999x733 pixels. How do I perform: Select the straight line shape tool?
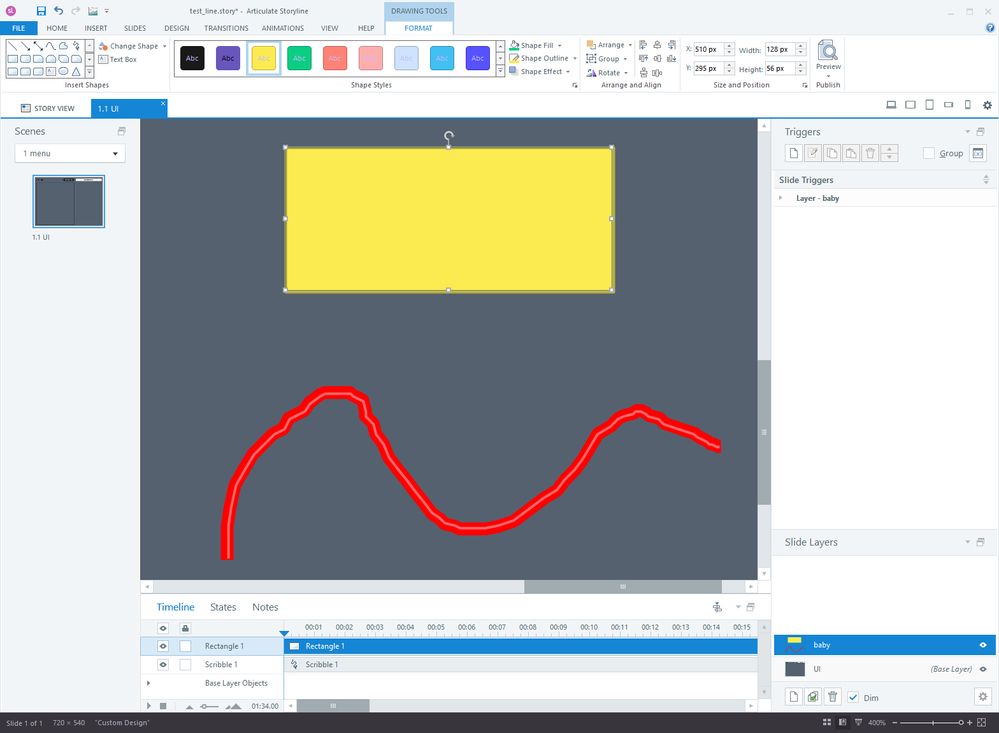(12, 46)
